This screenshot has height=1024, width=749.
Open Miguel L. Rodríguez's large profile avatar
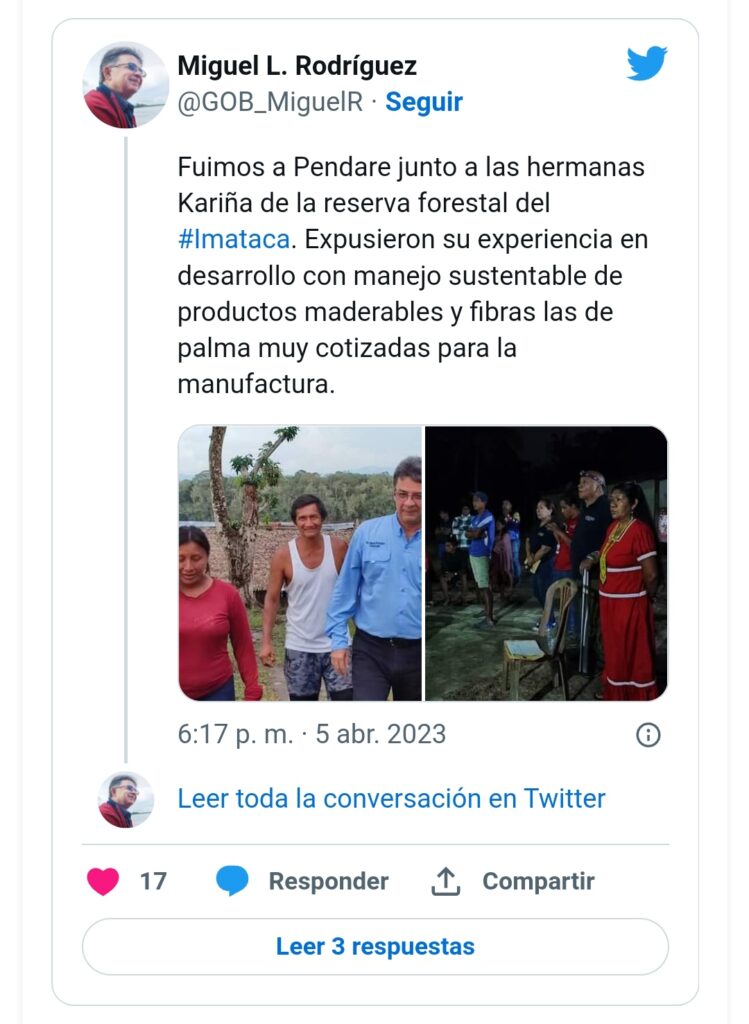pos(125,85)
